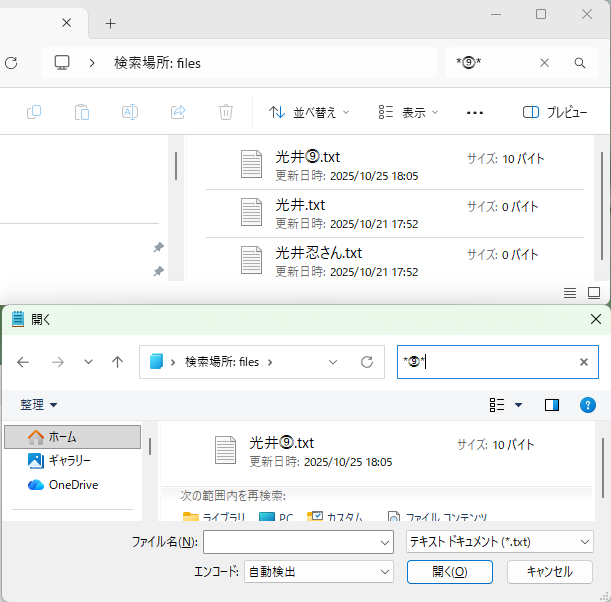Click the キャンセル button
This screenshot has width=611, height=602.
tap(550, 572)
